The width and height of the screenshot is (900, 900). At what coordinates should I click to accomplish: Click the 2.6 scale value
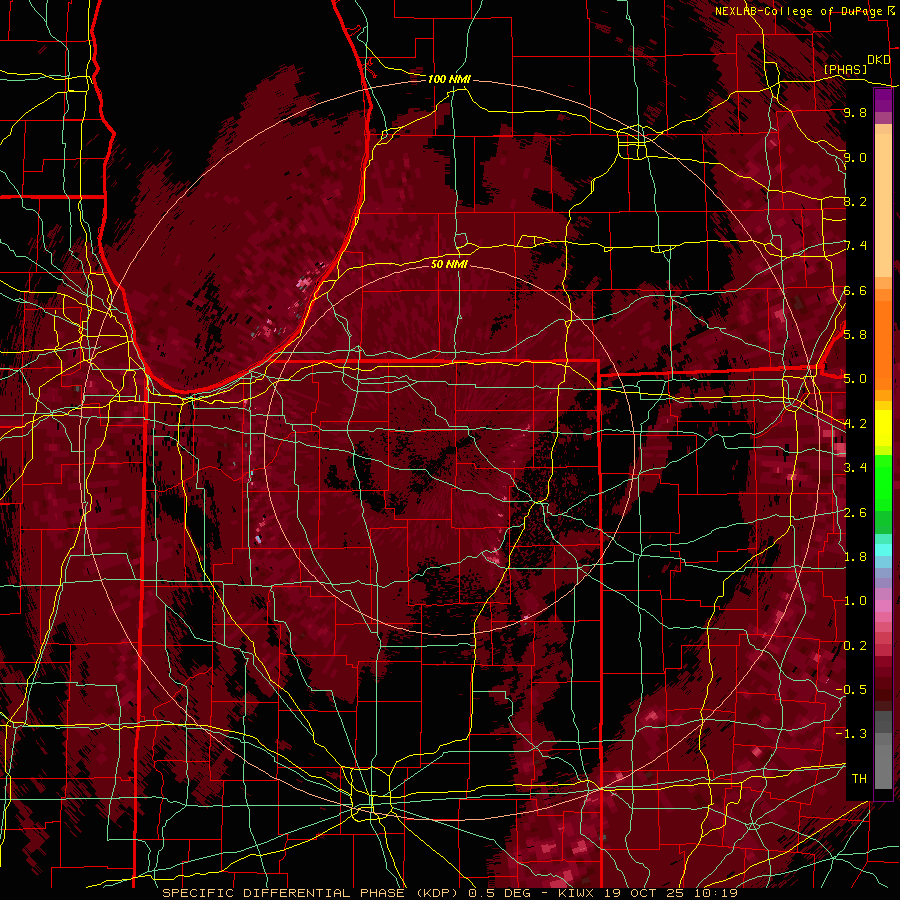click(855, 512)
